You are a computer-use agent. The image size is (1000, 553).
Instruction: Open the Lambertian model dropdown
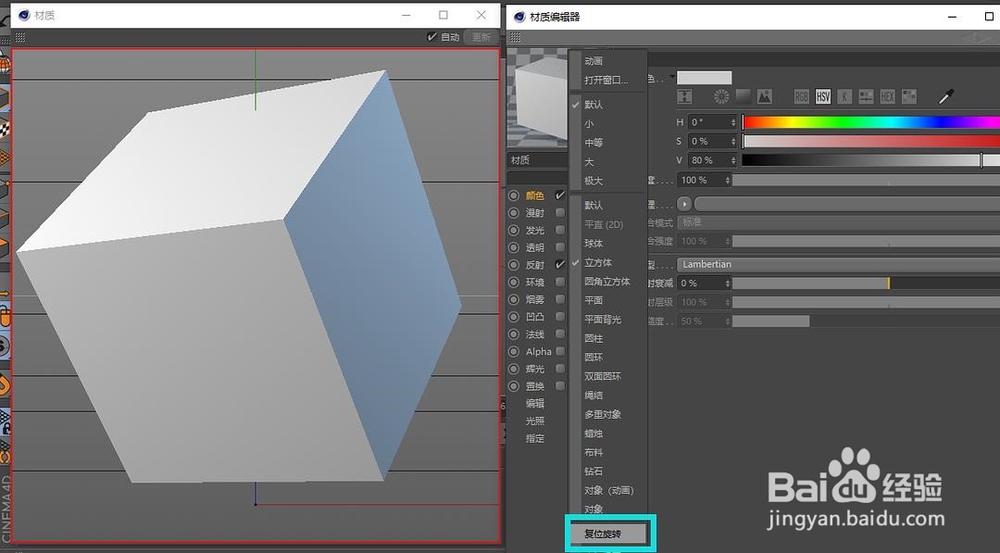pyautogui.click(x=838, y=264)
